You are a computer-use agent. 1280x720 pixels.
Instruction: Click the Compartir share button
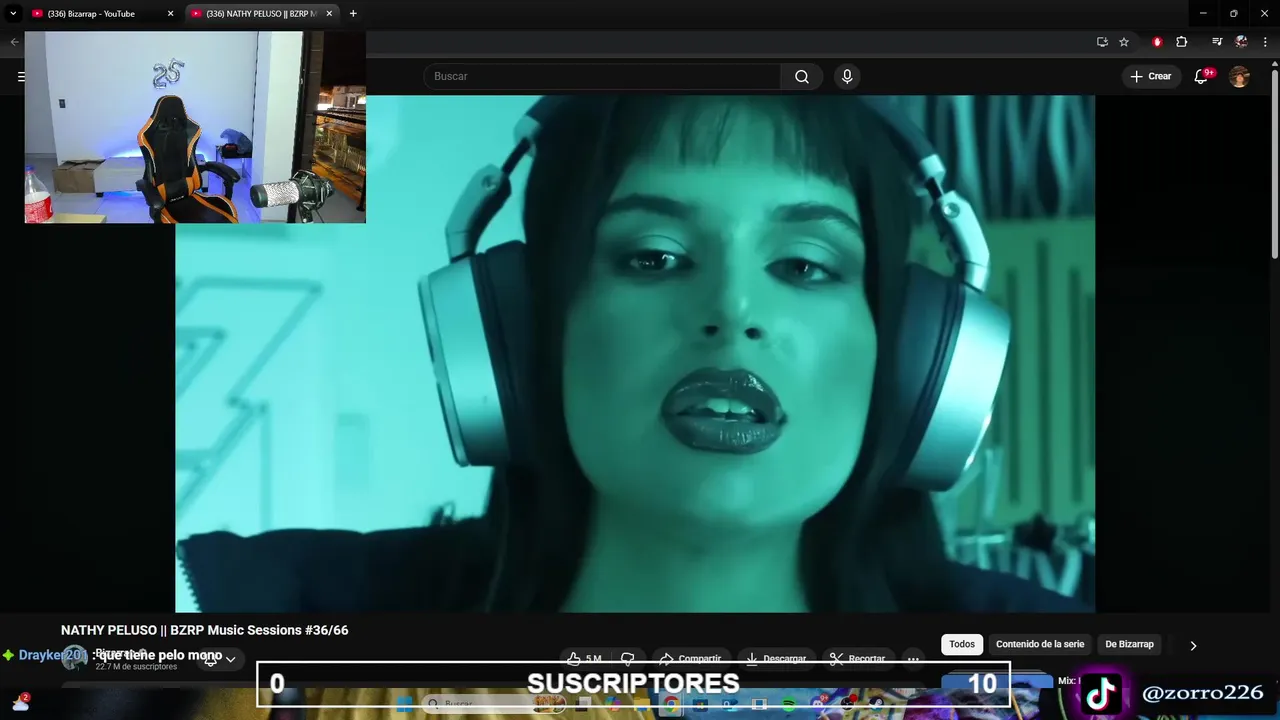click(x=691, y=658)
